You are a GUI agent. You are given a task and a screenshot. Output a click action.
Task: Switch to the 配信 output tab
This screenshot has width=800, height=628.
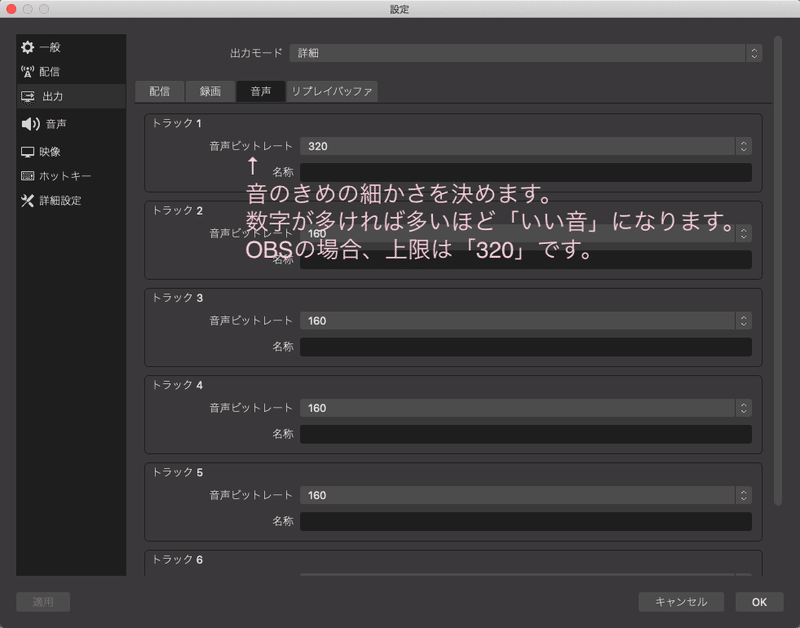pyautogui.click(x=160, y=91)
